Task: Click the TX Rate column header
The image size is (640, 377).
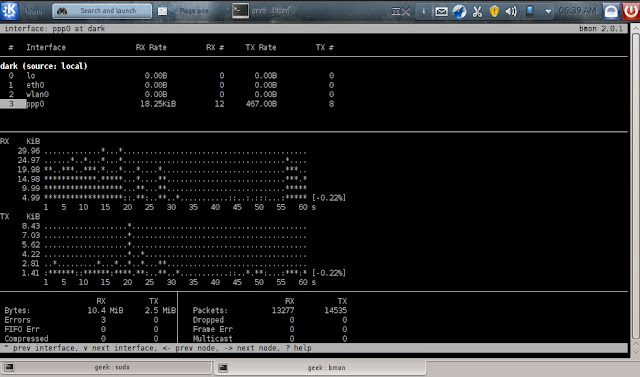Action: tap(261, 47)
